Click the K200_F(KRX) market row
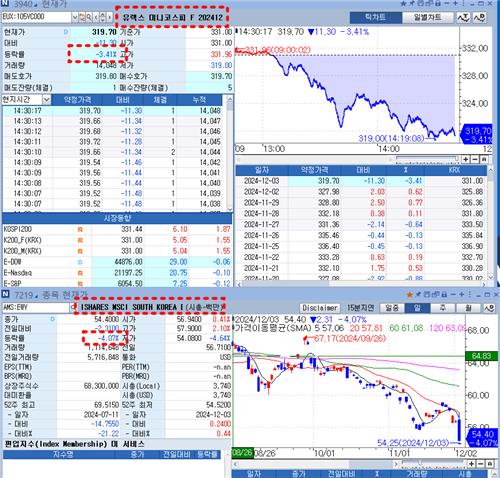 click(x=117, y=240)
